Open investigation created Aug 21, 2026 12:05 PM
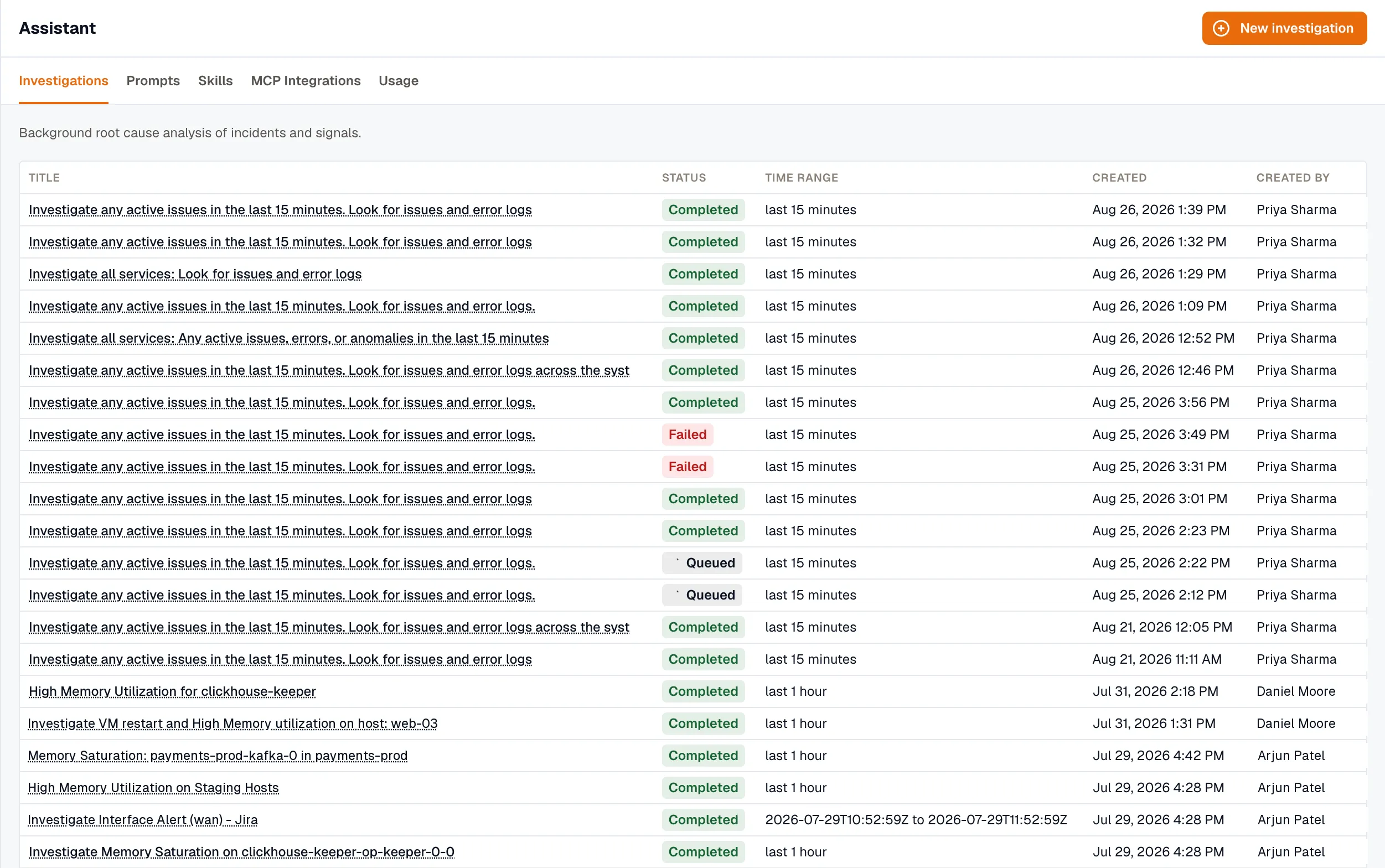1385x868 pixels. point(329,627)
